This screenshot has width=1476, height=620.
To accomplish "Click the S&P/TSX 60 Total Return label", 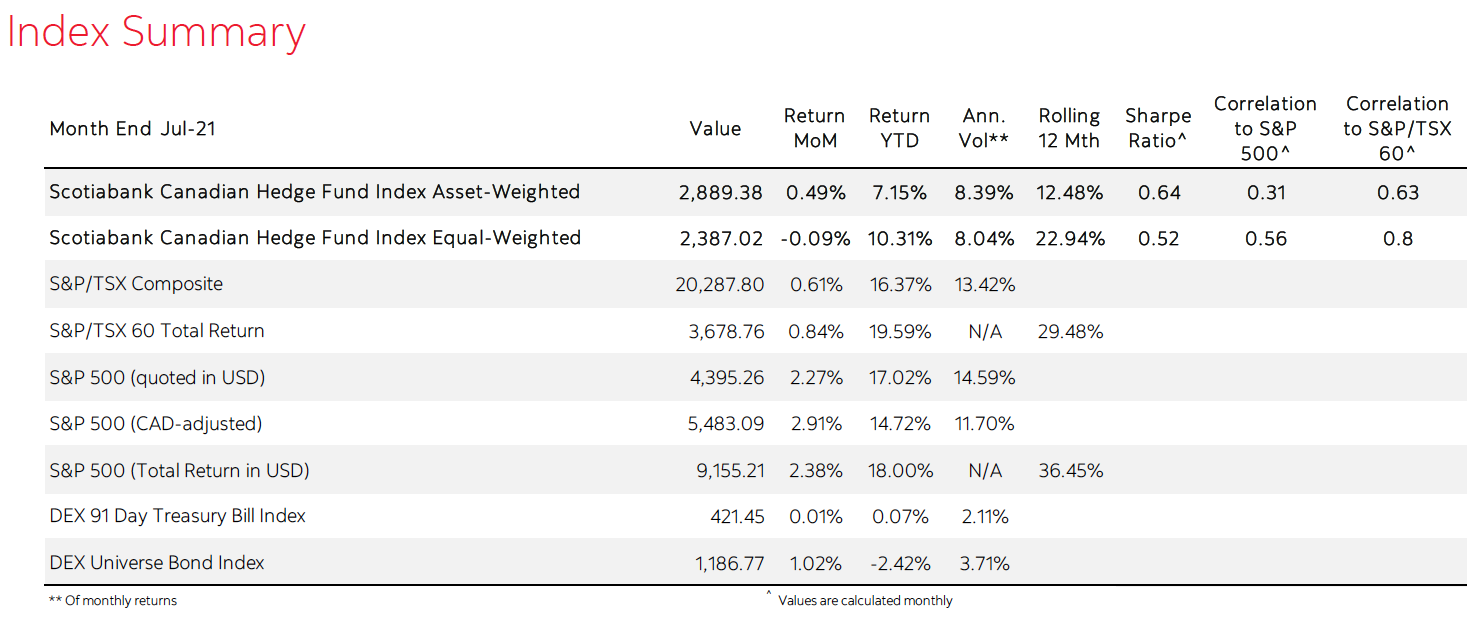I will tap(157, 331).
